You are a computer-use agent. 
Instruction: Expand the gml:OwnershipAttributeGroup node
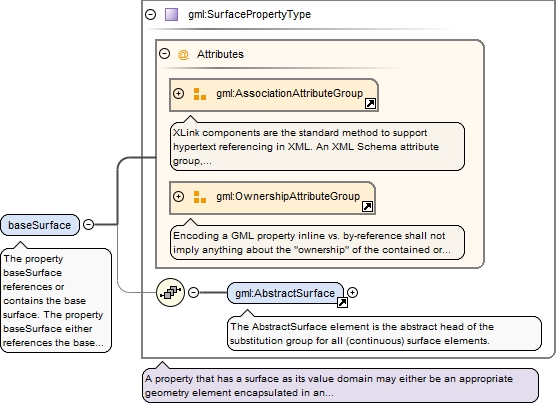click(x=178, y=196)
